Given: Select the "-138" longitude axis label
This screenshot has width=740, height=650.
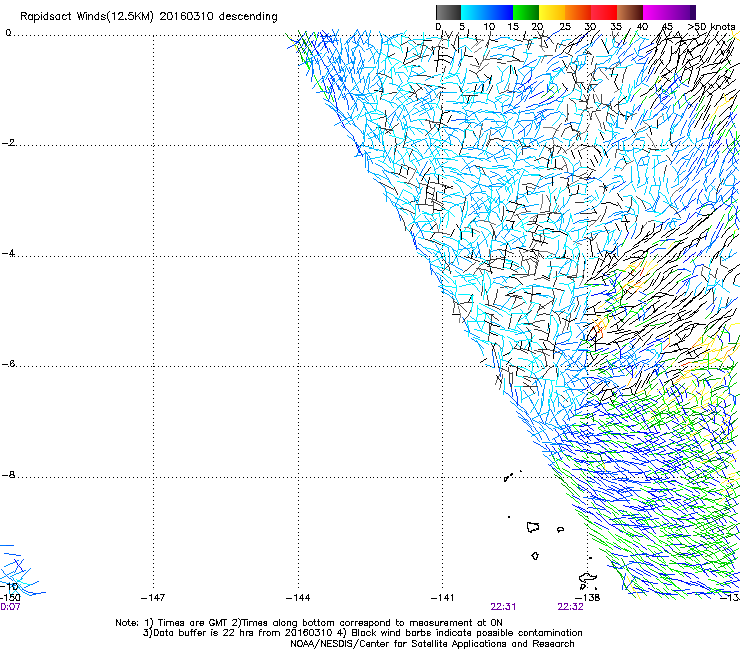Looking at the screenshot, I should click(x=588, y=598).
